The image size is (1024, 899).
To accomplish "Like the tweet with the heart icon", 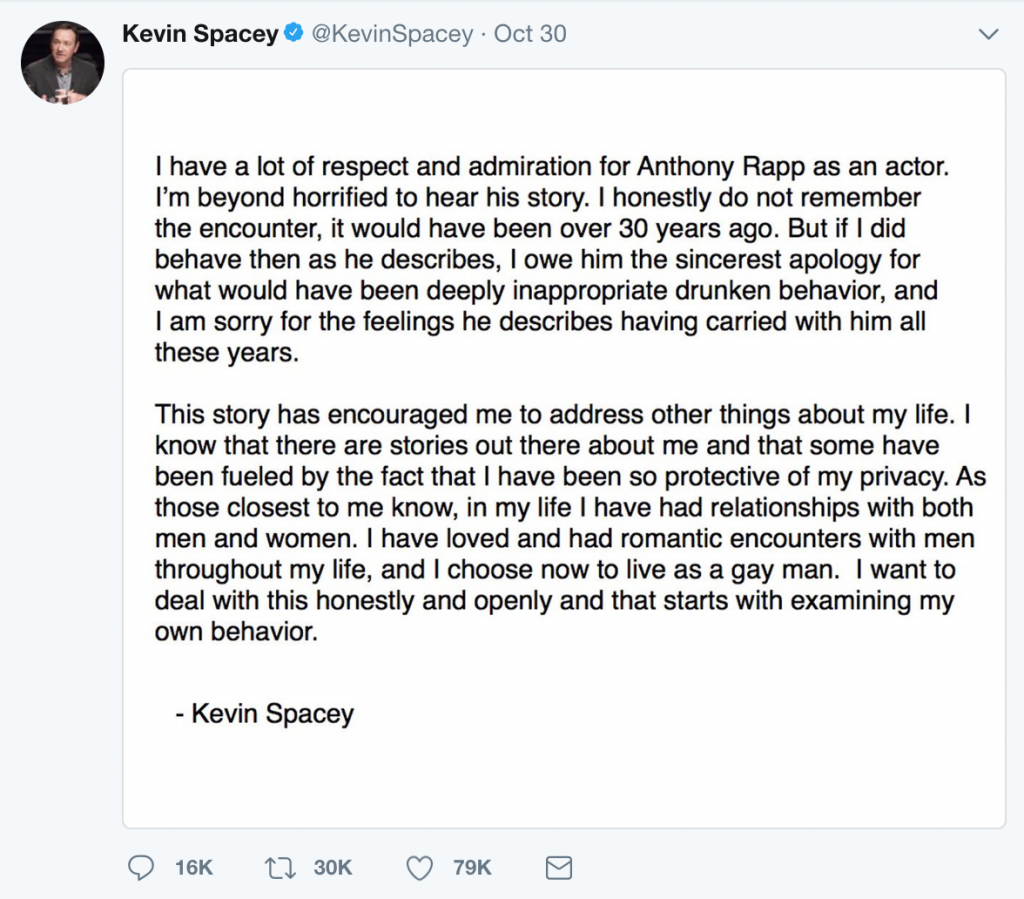I will (419, 868).
